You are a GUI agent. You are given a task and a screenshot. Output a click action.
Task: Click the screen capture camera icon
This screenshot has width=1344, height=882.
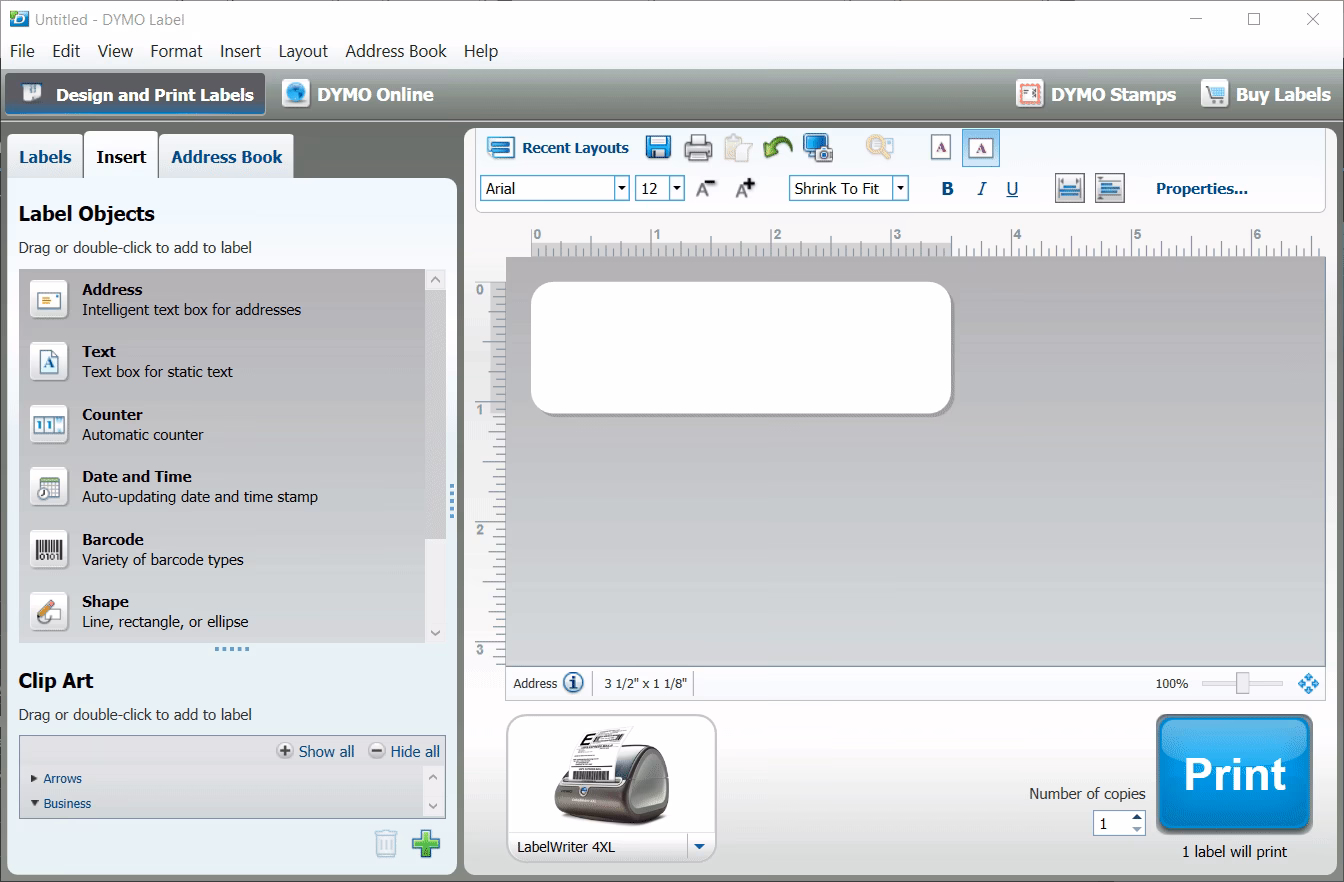click(818, 148)
